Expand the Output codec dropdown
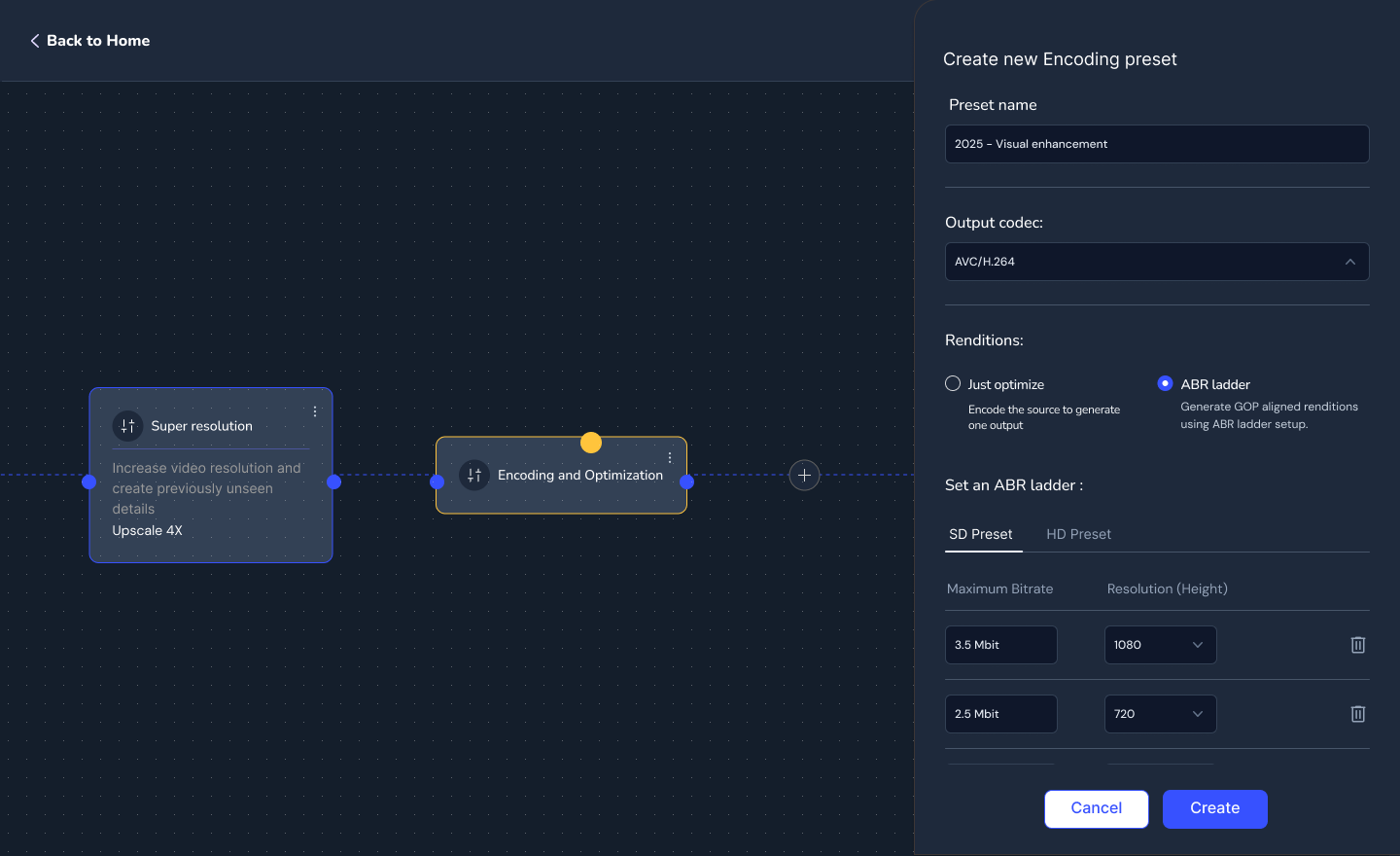Screen dimensions: 1400x856 click(x=1157, y=262)
